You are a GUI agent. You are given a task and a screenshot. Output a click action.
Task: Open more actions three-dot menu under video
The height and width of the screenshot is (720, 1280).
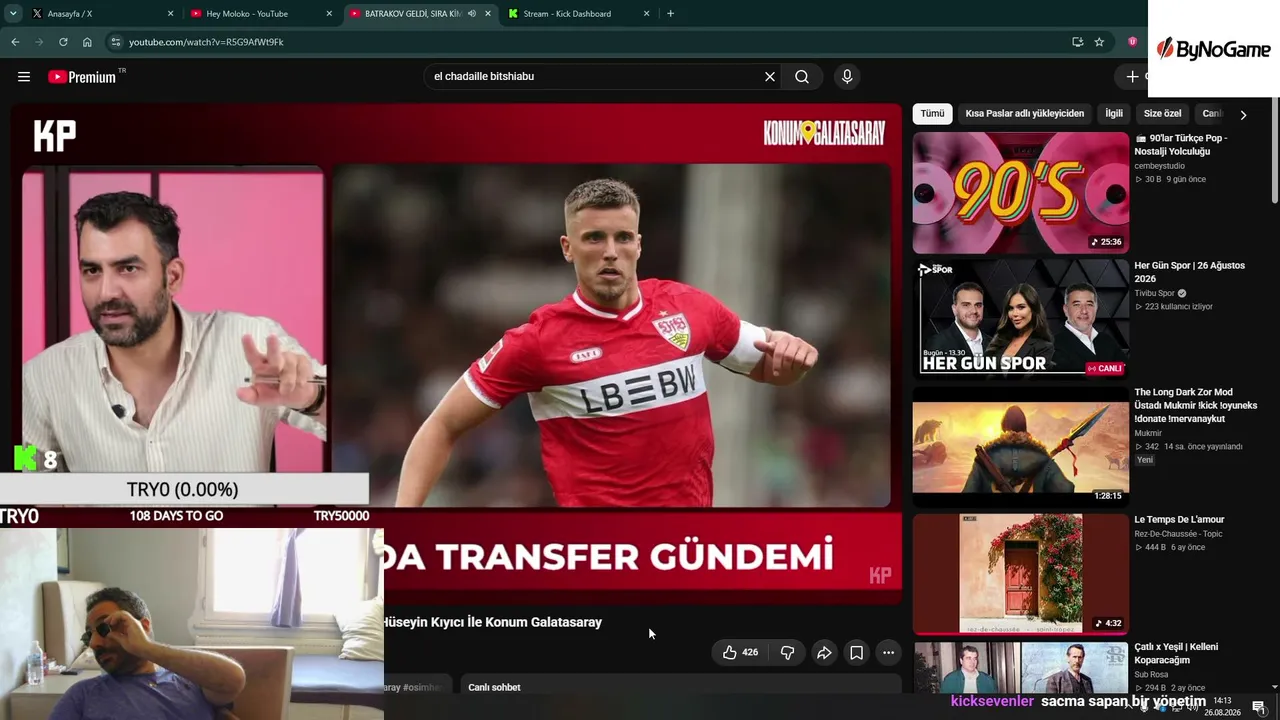tap(888, 653)
